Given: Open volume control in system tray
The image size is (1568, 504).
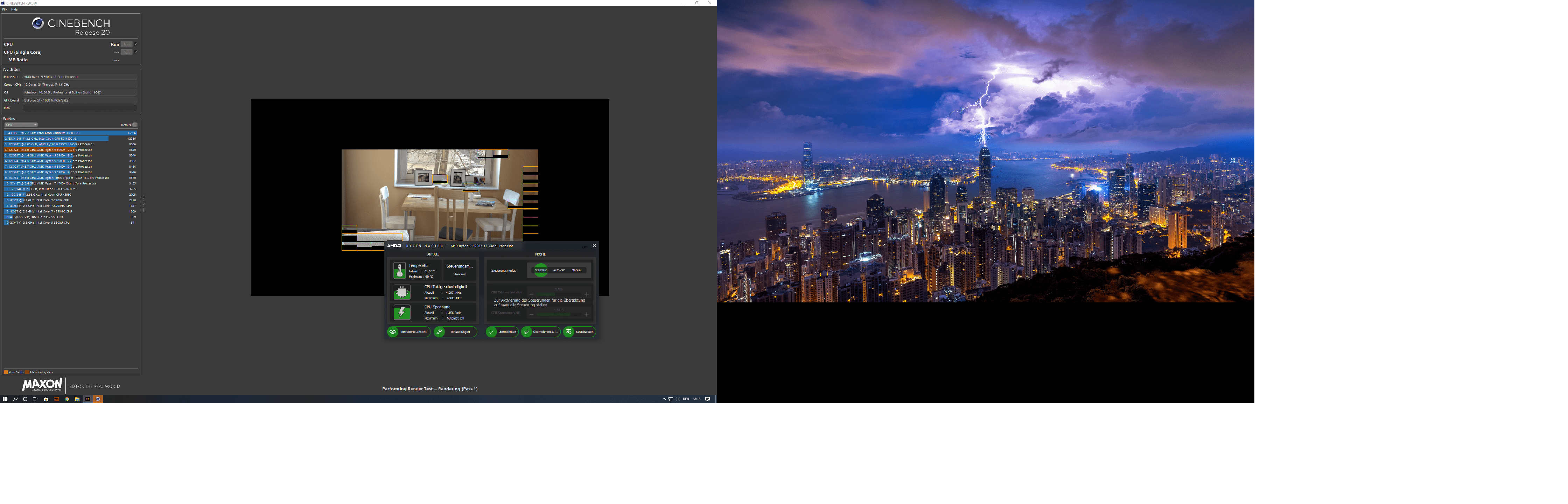Looking at the screenshot, I should (x=678, y=399).
